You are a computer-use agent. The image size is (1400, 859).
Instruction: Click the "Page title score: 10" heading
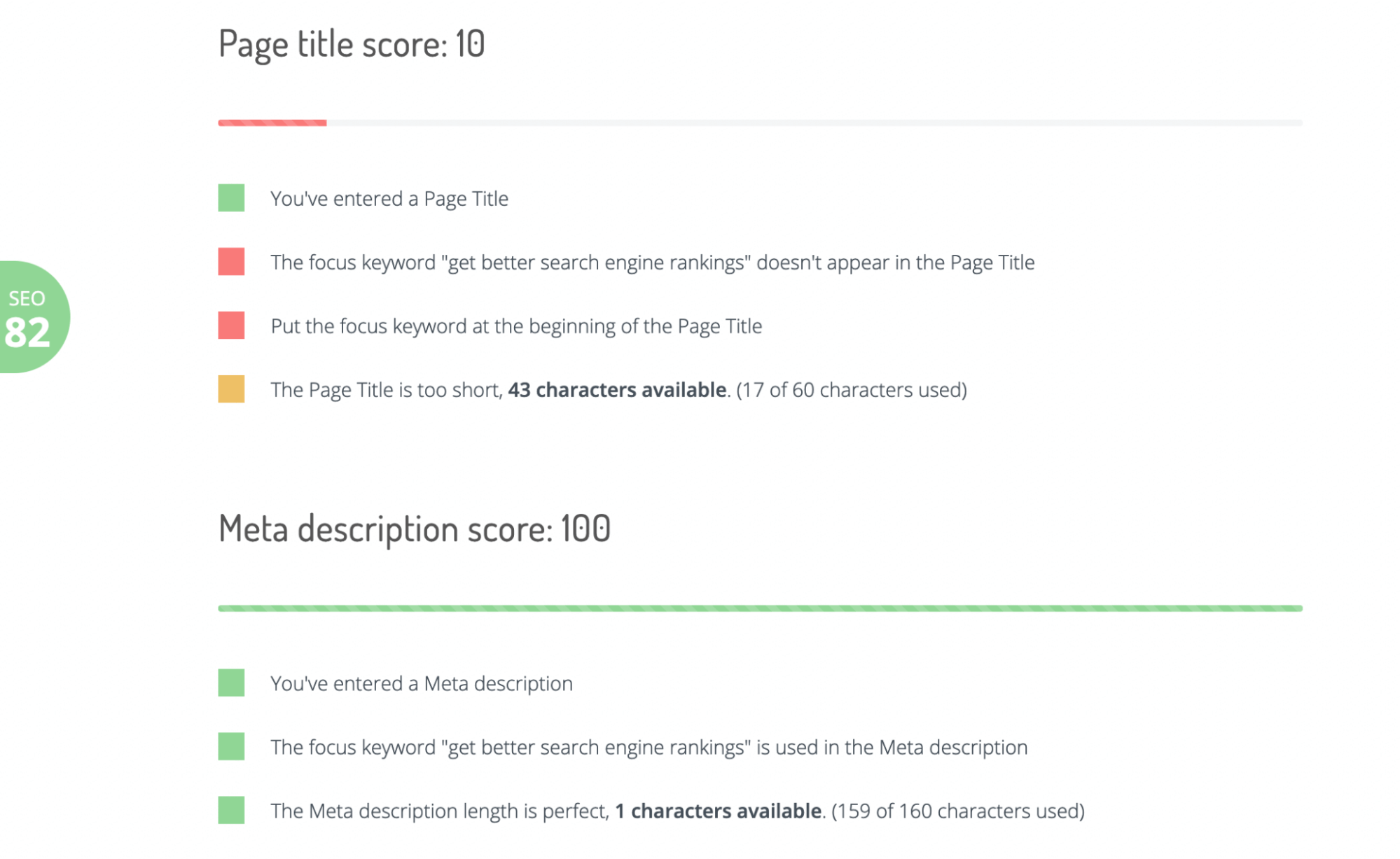(352, 44)
